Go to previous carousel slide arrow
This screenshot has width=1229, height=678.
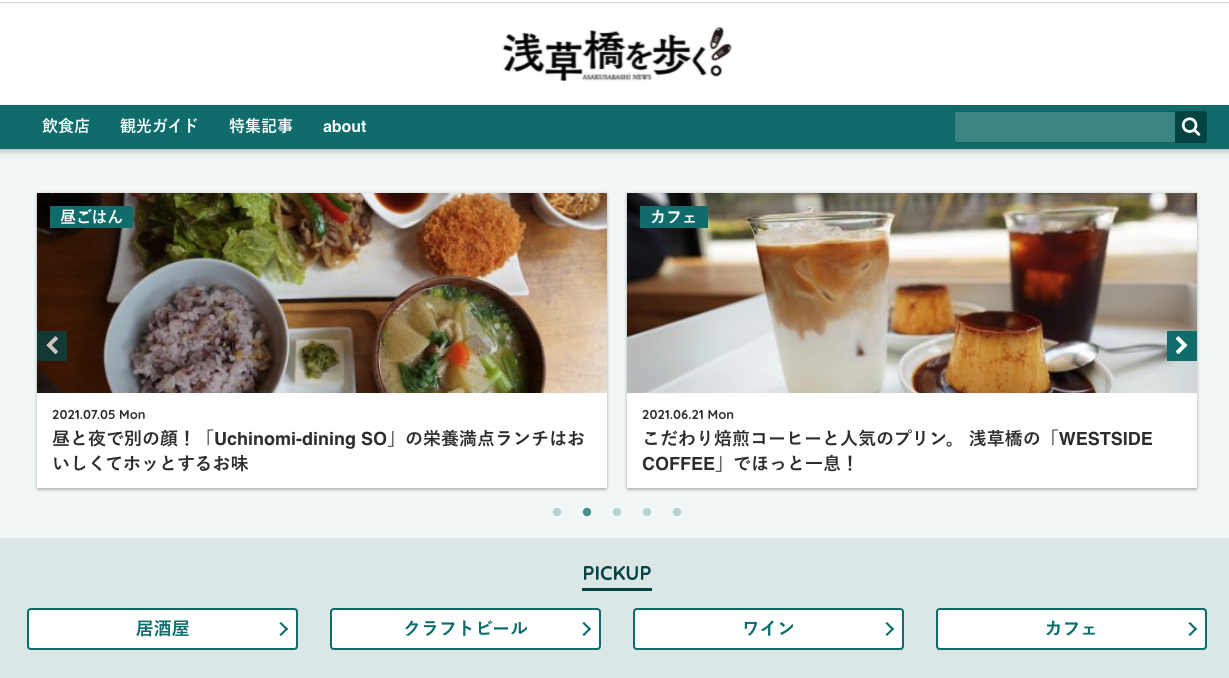coord(52,346)
